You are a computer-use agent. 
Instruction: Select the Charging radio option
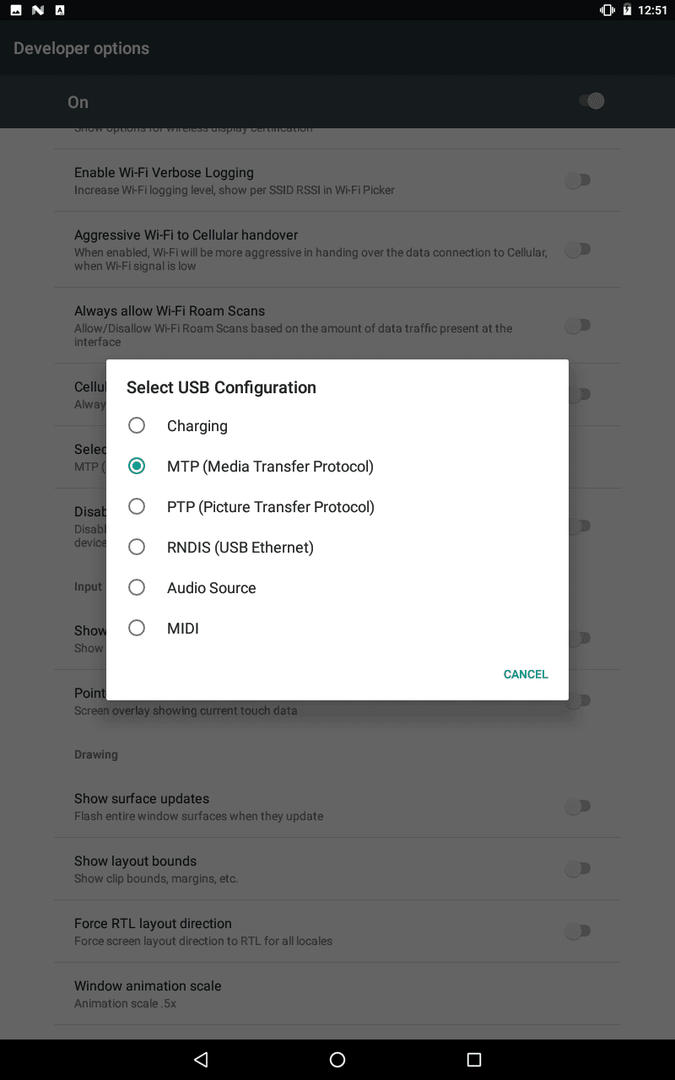coord(338,426)
